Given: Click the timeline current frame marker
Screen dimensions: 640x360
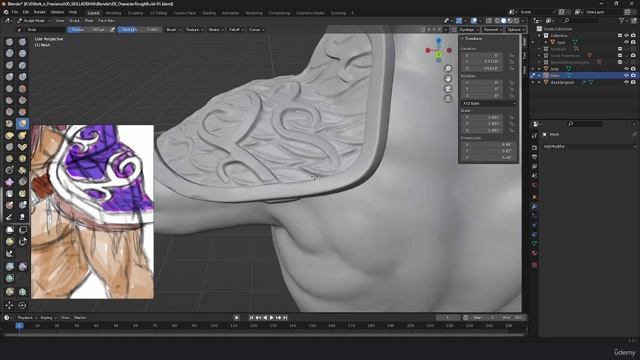Looking at the screenshot, I should coord(19,326).
